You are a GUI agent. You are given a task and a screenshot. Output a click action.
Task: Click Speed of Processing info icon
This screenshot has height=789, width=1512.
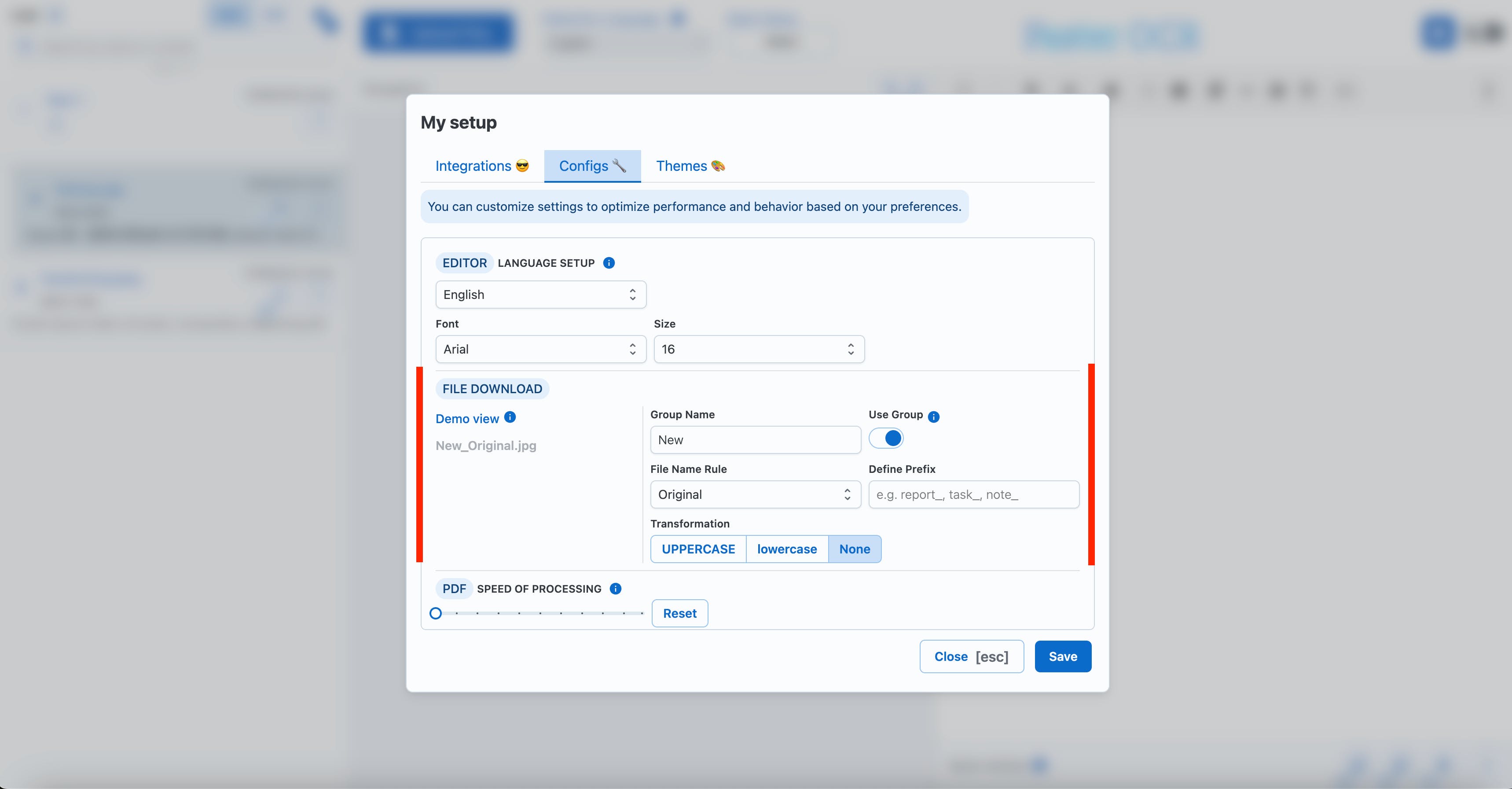pos(615,589)
